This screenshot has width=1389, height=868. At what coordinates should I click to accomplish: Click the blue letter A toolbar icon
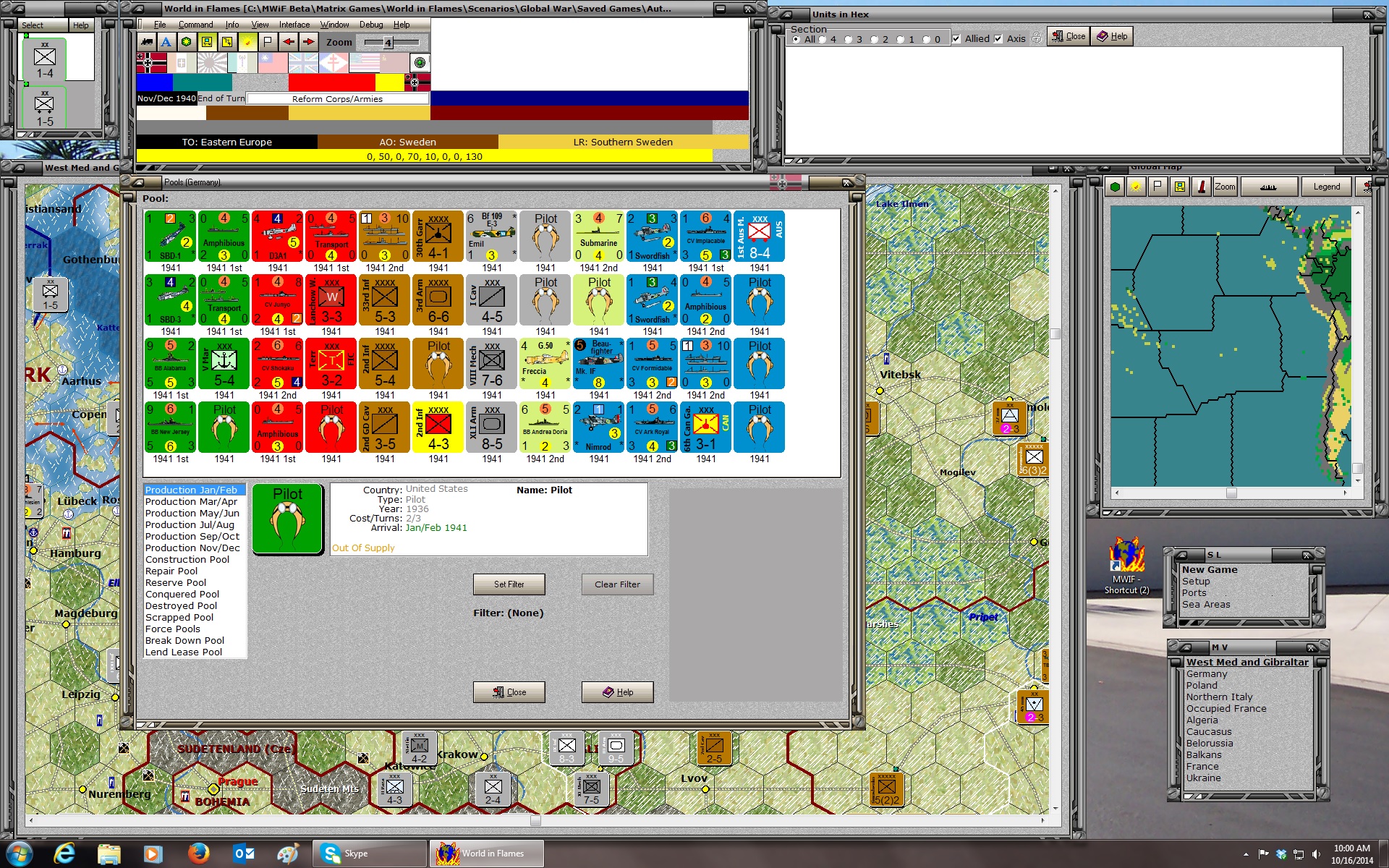tap(166, 42)
